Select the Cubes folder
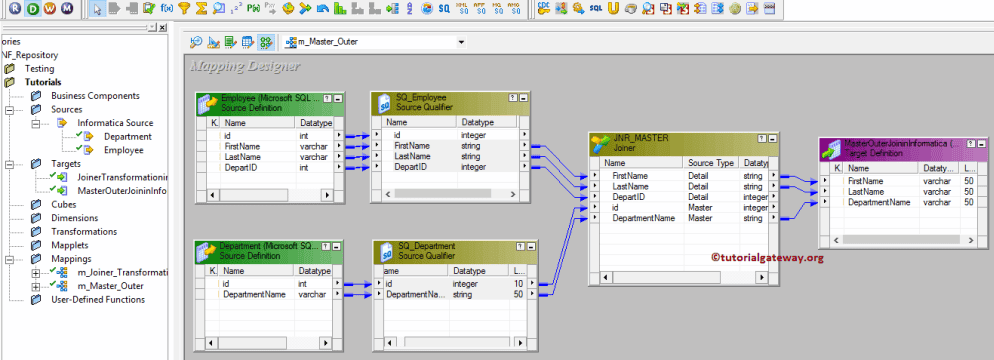994x360 pixels. pos(63,205)
